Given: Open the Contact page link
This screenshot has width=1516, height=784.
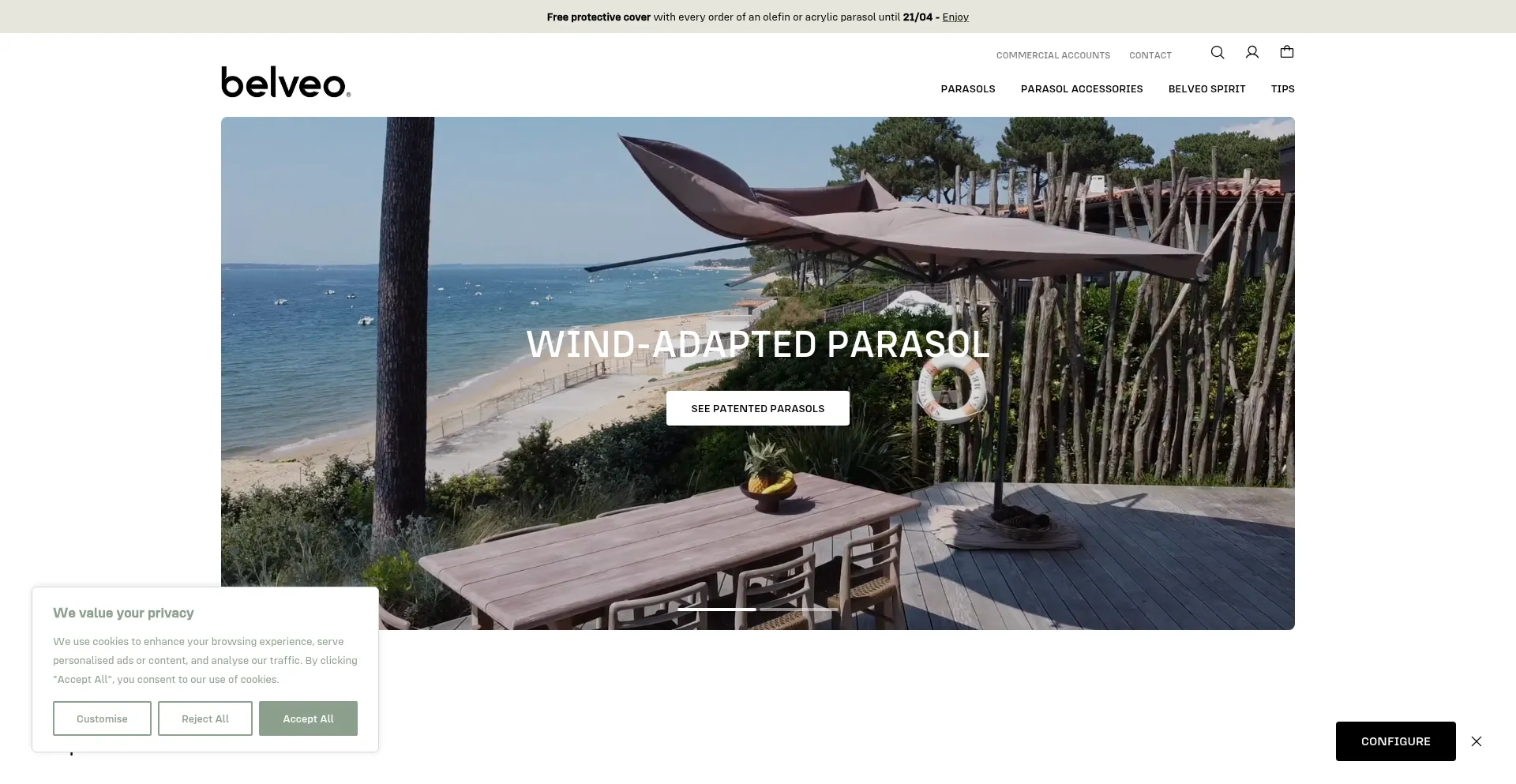Looking at the screenshot, I should point(1150,55).
